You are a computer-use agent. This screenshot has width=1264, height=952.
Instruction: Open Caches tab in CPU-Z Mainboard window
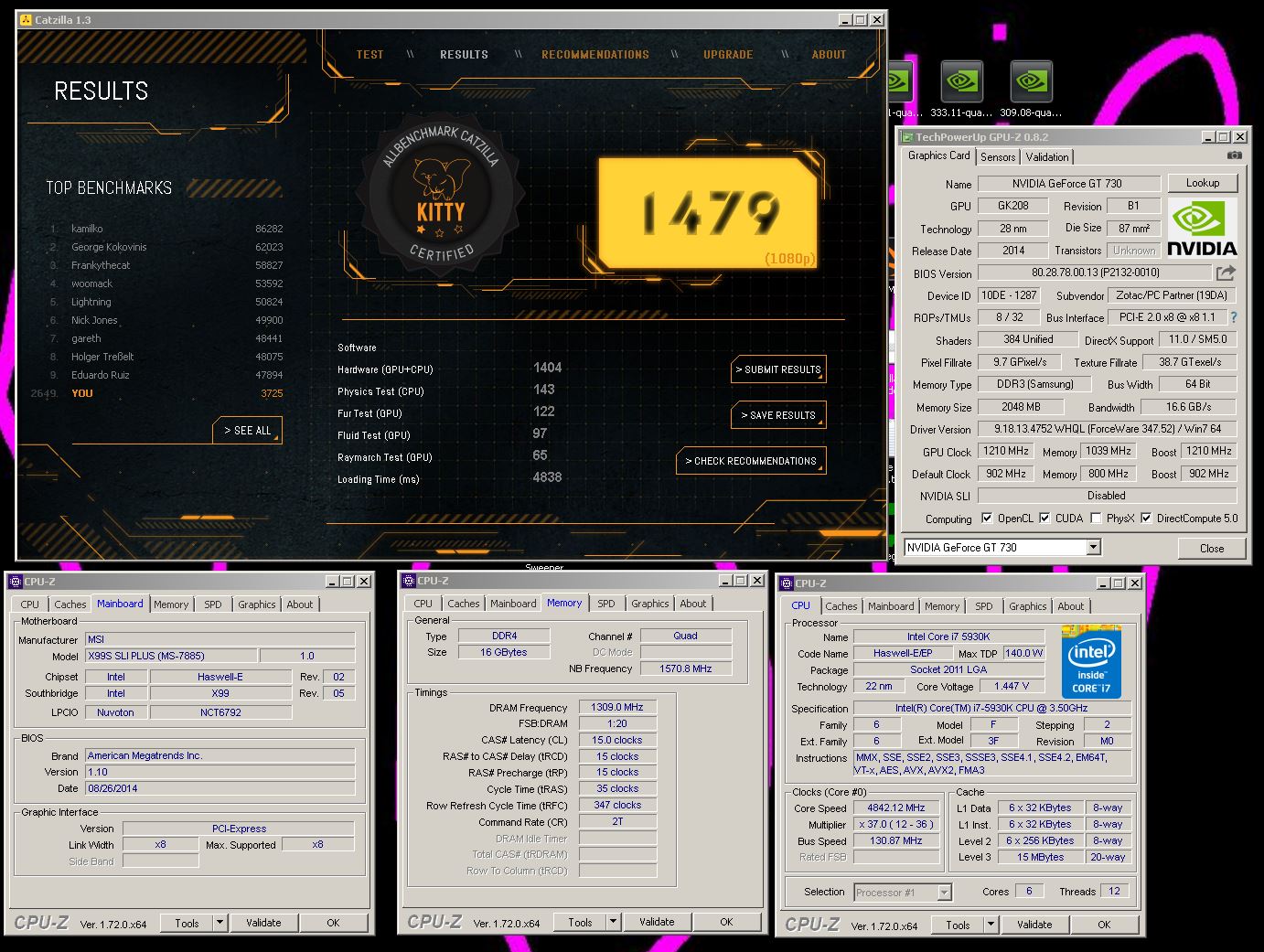(70, 604)
